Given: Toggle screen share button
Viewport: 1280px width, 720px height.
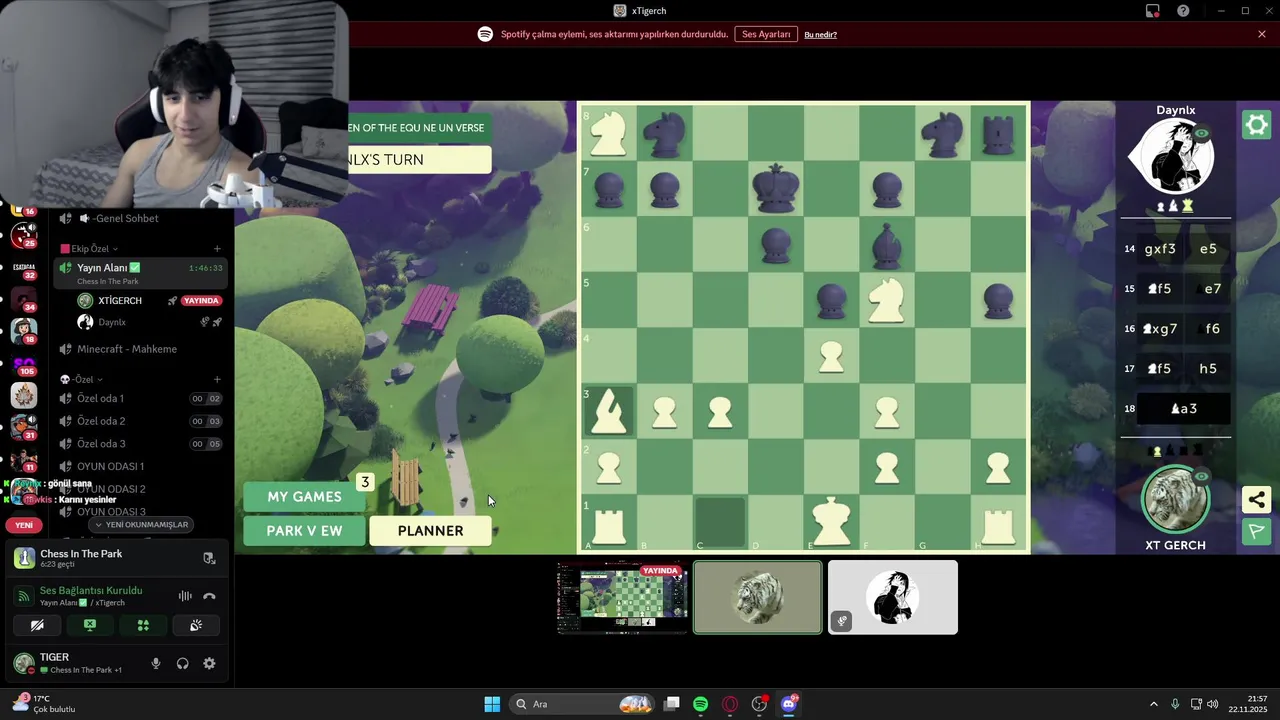Looking at the screenshot, I should 90,625.
